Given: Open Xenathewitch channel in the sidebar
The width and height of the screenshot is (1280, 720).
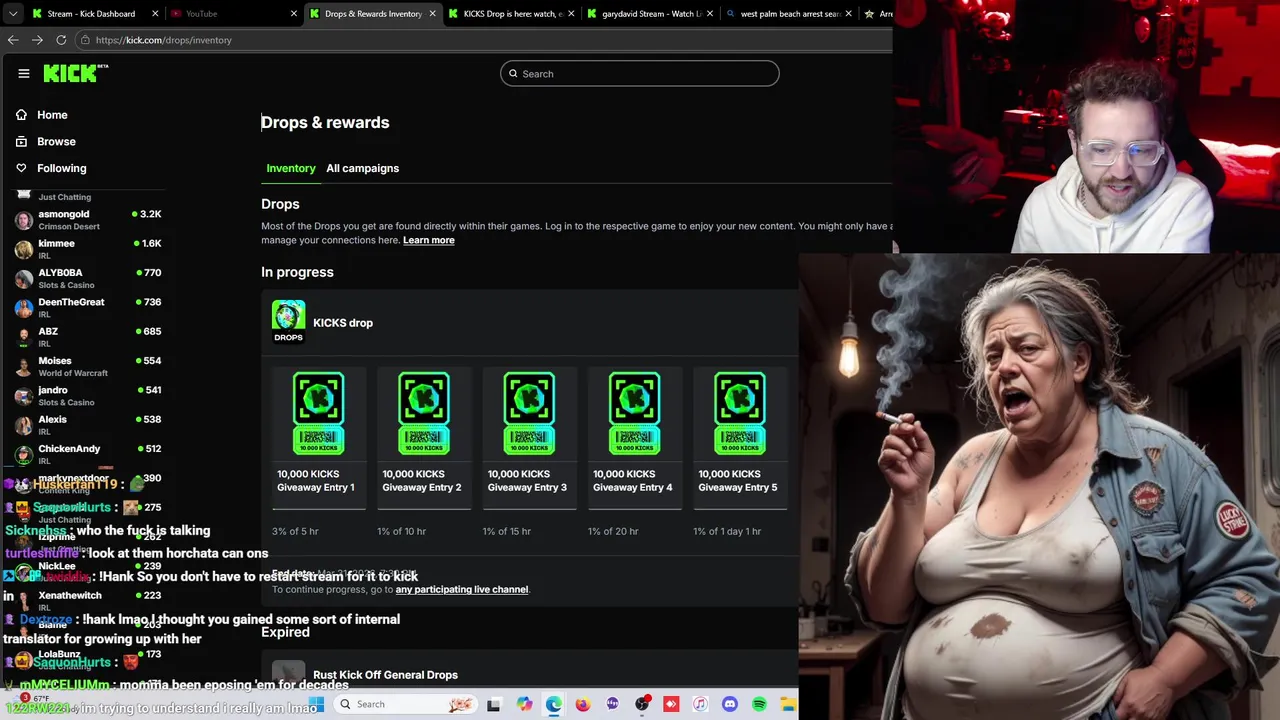Looking at the screenshot, I should point(89,601).
